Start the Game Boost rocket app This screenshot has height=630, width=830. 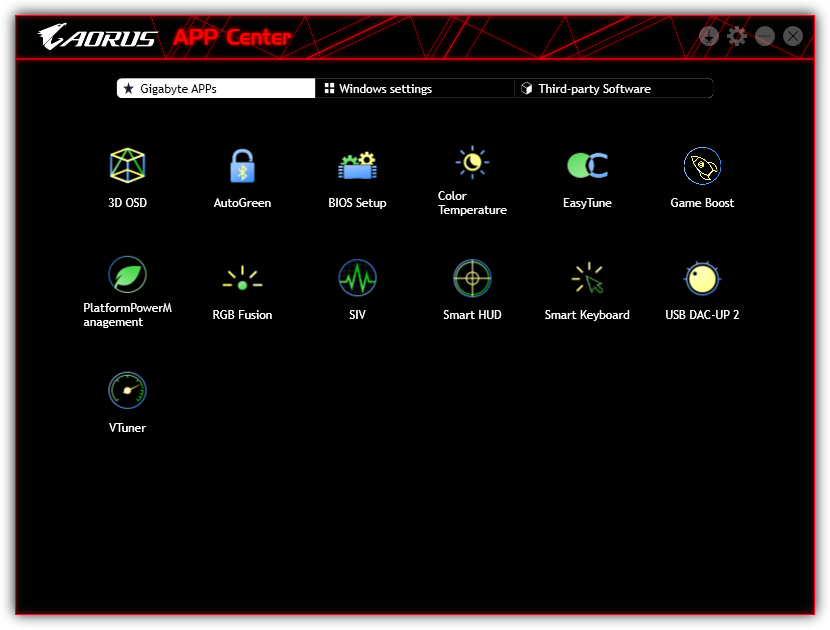pos(702,166)
